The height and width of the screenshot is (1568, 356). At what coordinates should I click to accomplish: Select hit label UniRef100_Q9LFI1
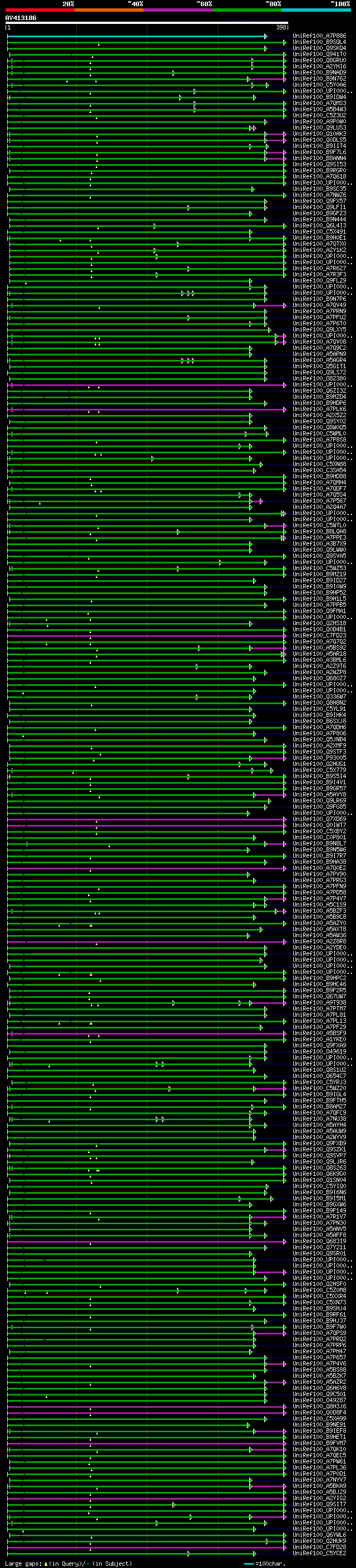coord(319,207)
